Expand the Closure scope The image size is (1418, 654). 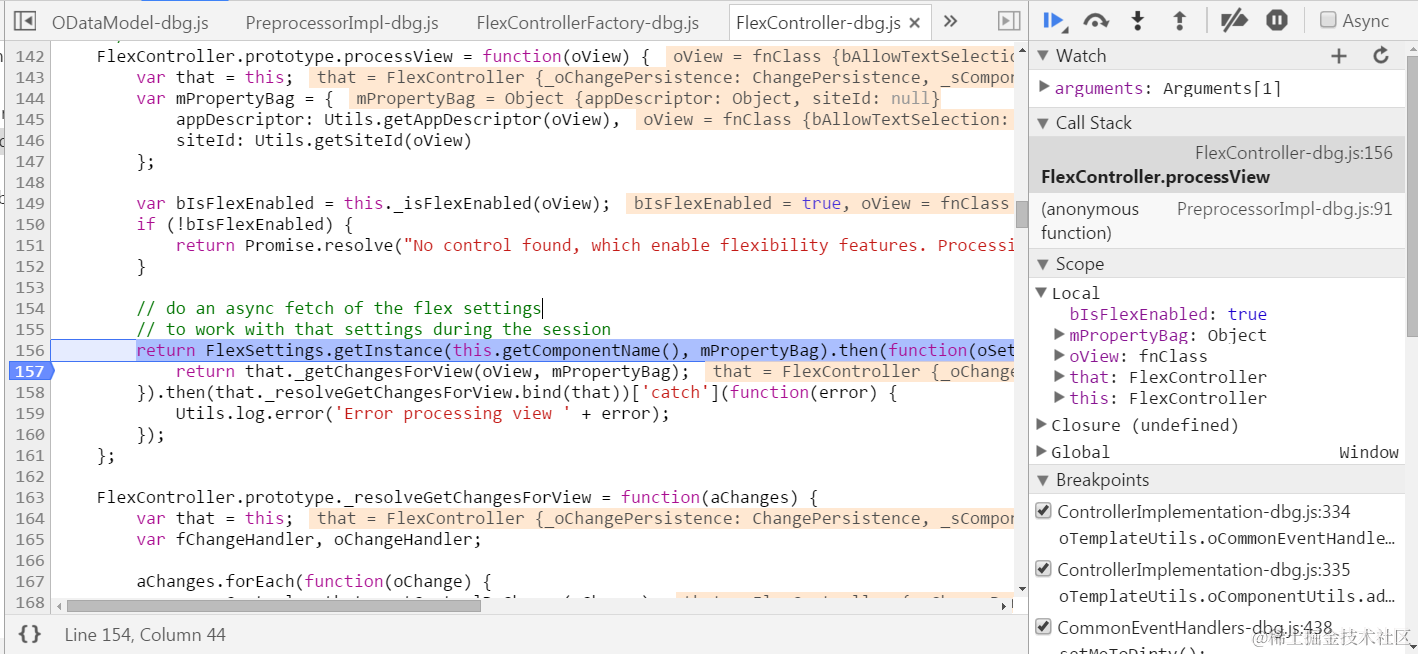[x=1042, y=425]
